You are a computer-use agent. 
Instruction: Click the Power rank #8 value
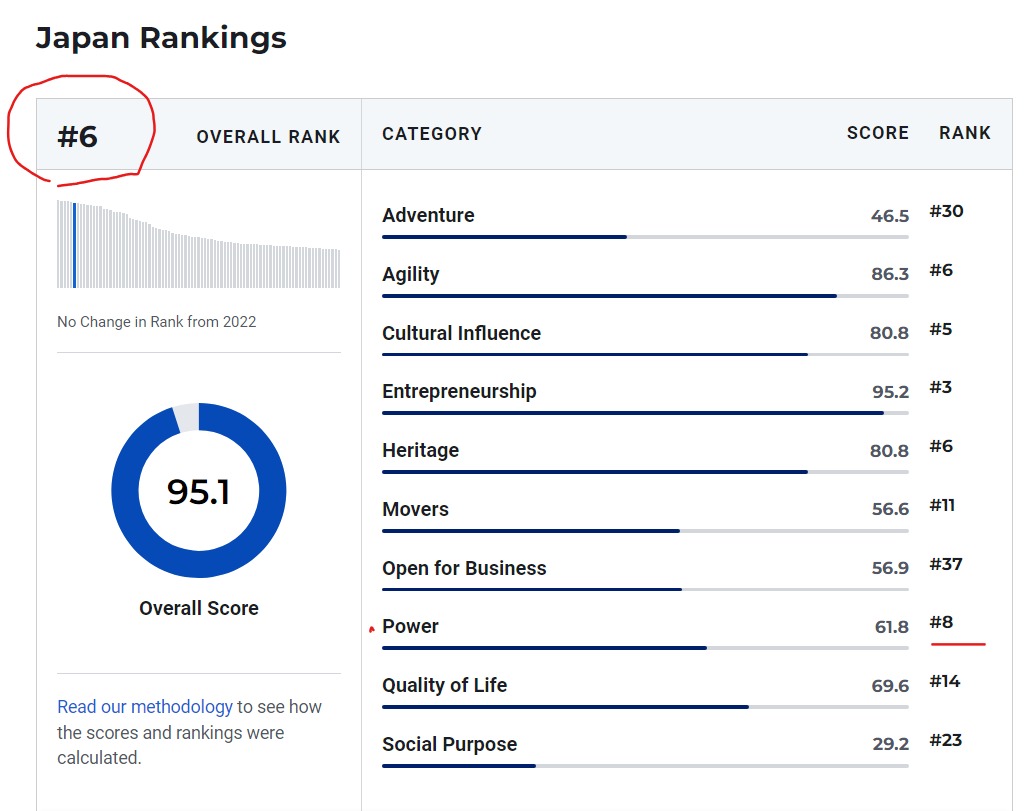pos(941,622)
